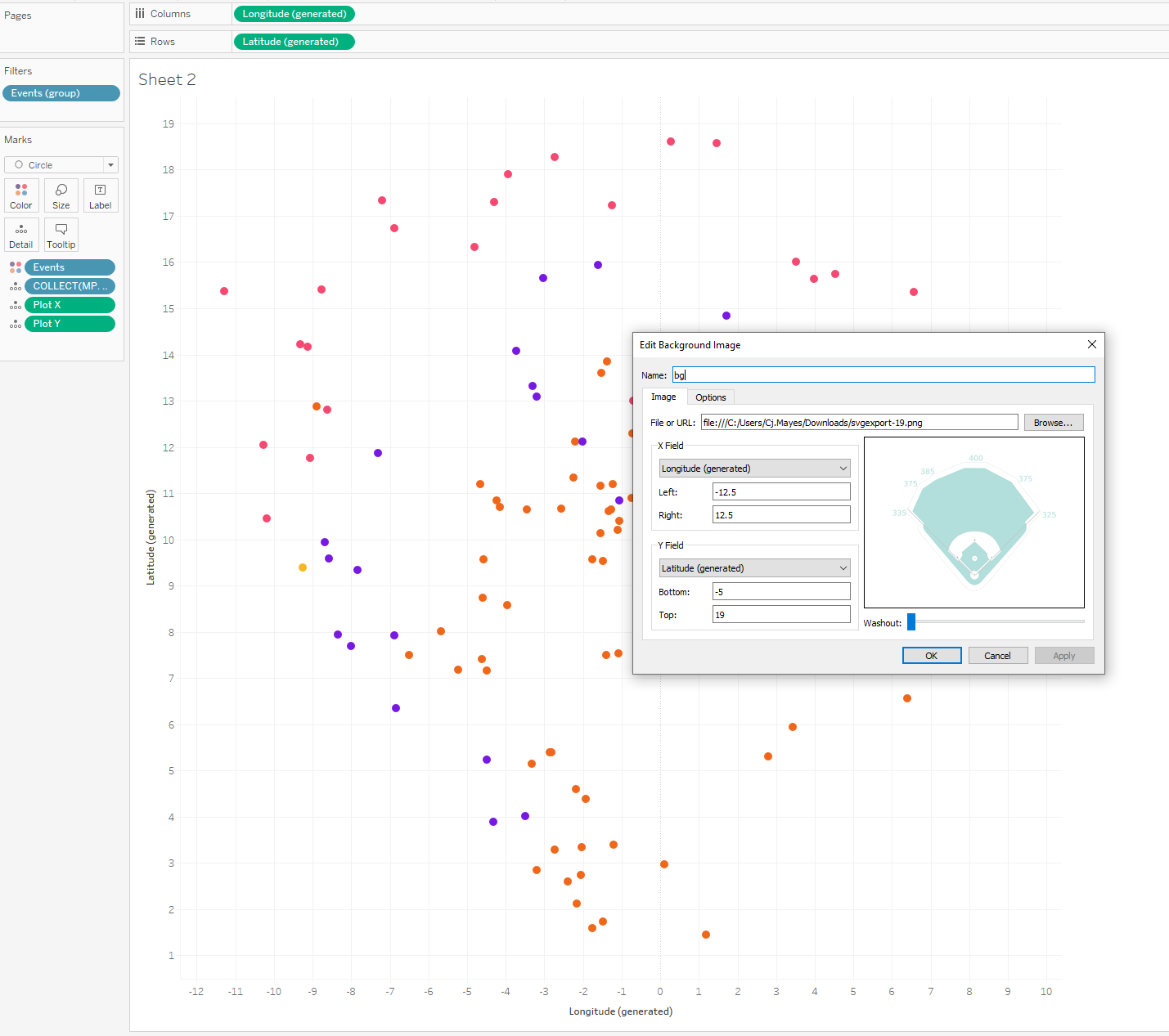Select the Image tab
The image size is (1169, 1036).
[663, 397]
